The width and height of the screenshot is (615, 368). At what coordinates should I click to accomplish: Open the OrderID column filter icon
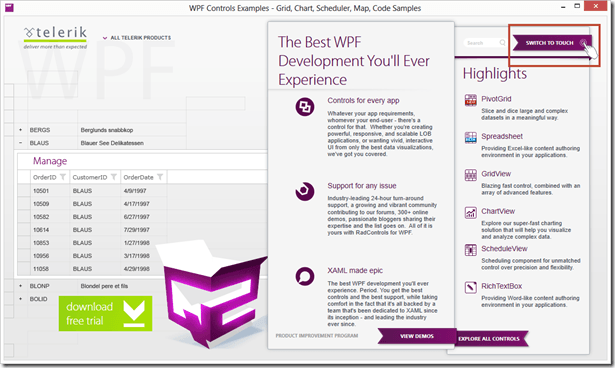tap(63, 177)
